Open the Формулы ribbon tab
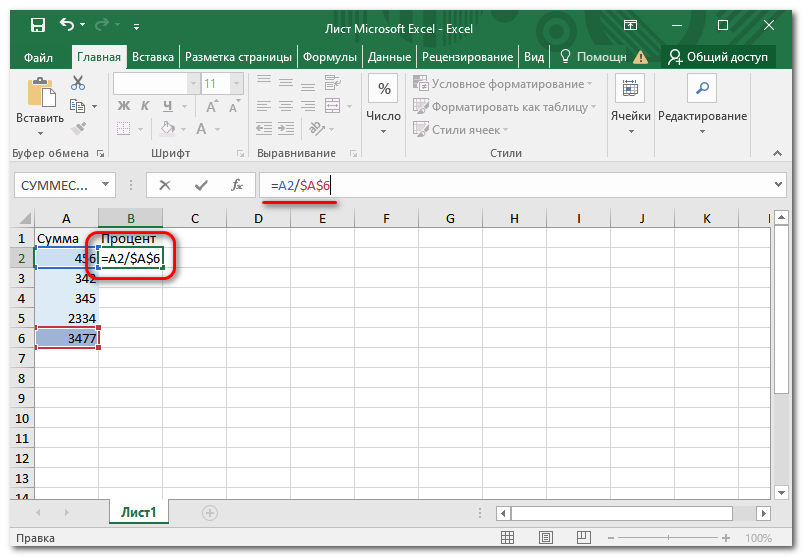Image resolution: width=803 pixels, height=557 pixels. [330, 57]
